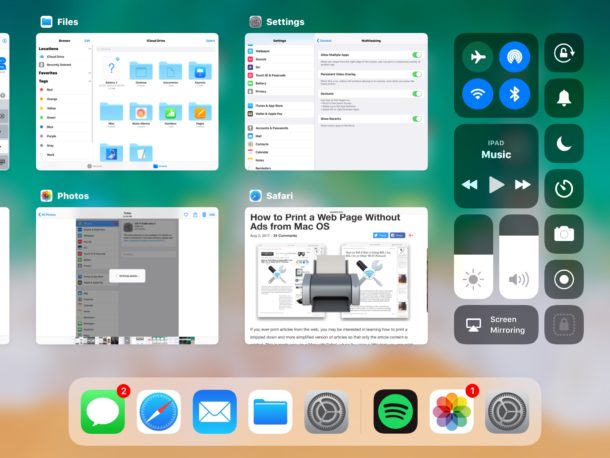Go back to General in Settings card
Image resolution: width=610 pixels, height=458 pixels.
(x=324, y=40)
